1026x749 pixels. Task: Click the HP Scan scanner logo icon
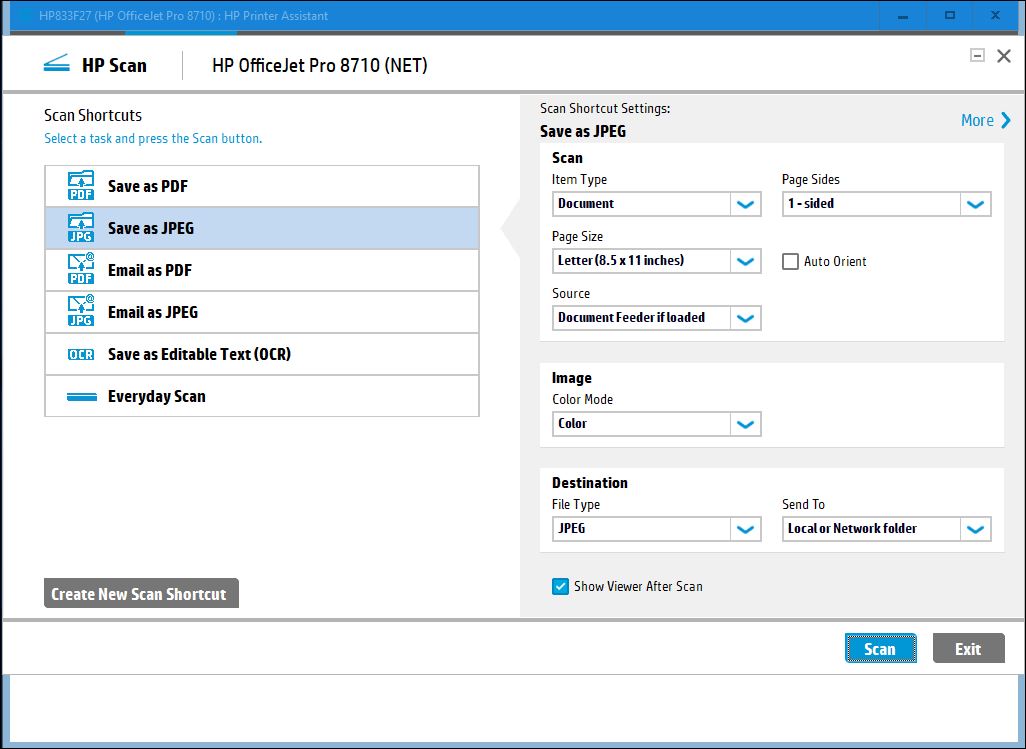coord(57,65)
